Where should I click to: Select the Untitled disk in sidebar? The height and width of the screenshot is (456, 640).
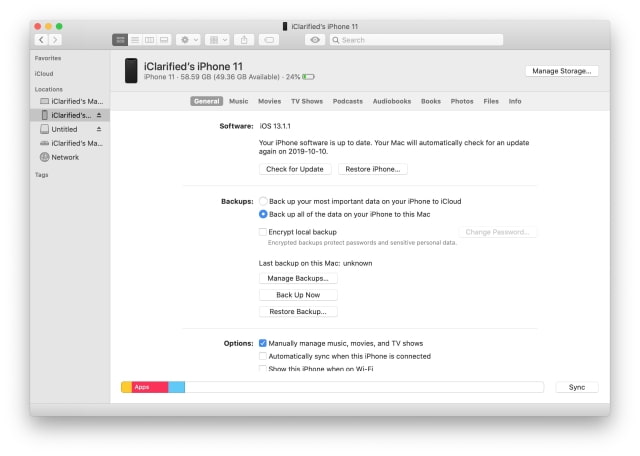[70, 129]
